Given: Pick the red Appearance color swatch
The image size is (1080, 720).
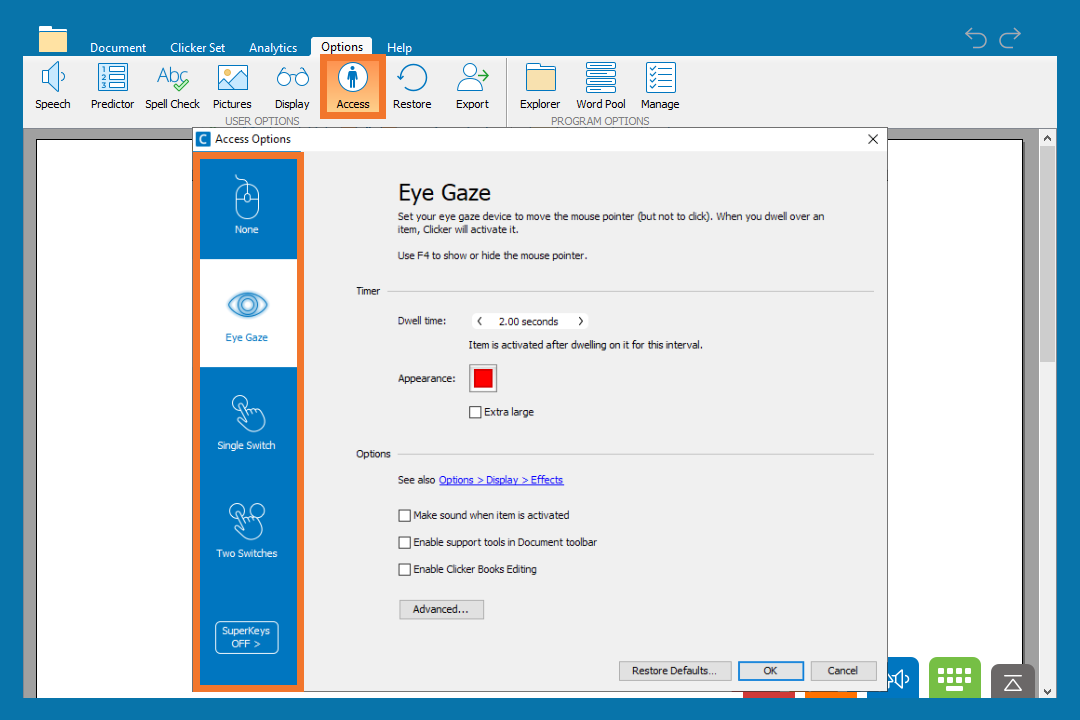Looking at the screenshot, I should click(483, 379).
